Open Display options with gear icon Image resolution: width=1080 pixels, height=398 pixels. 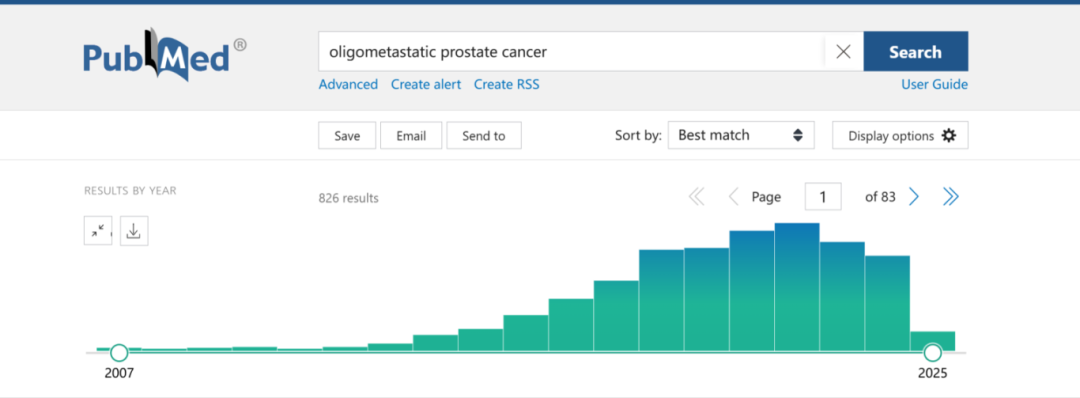(900, 136)
